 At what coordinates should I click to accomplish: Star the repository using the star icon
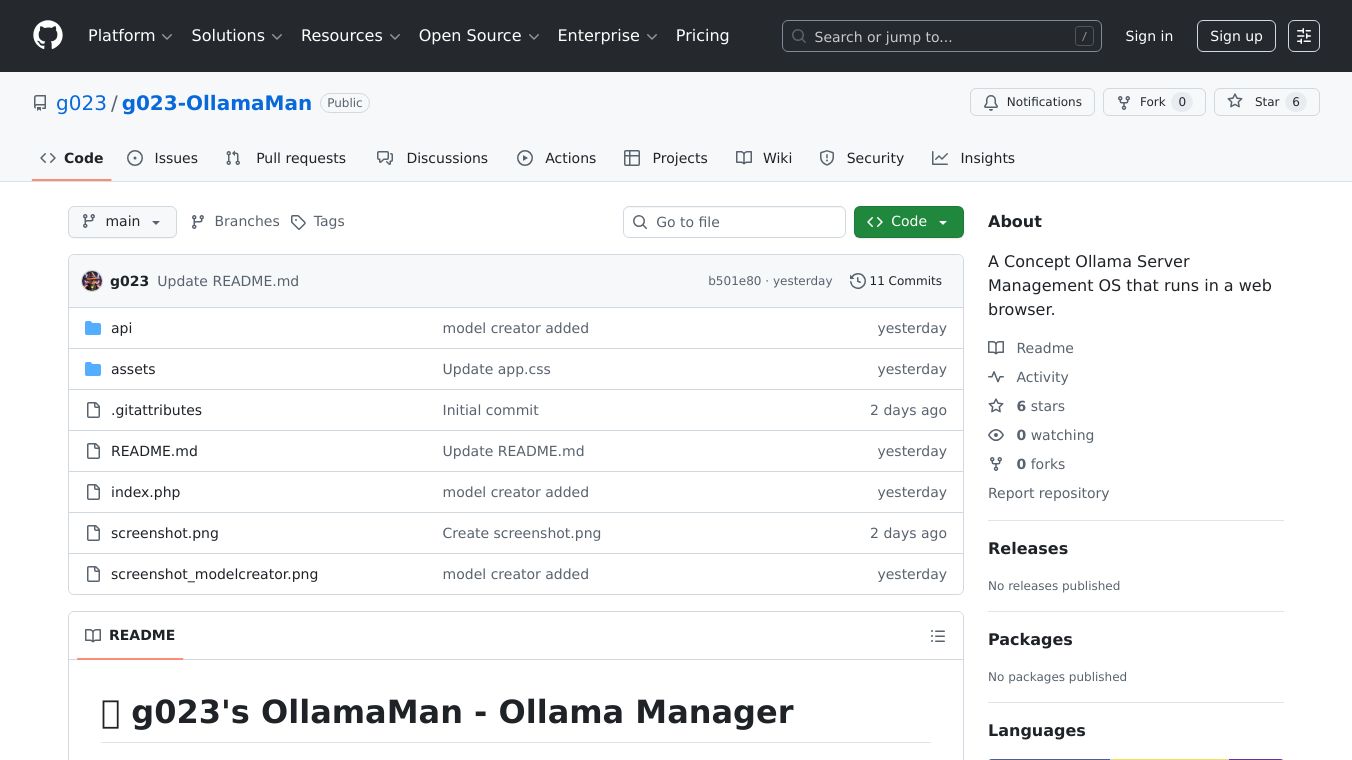tap(1237, 101)
